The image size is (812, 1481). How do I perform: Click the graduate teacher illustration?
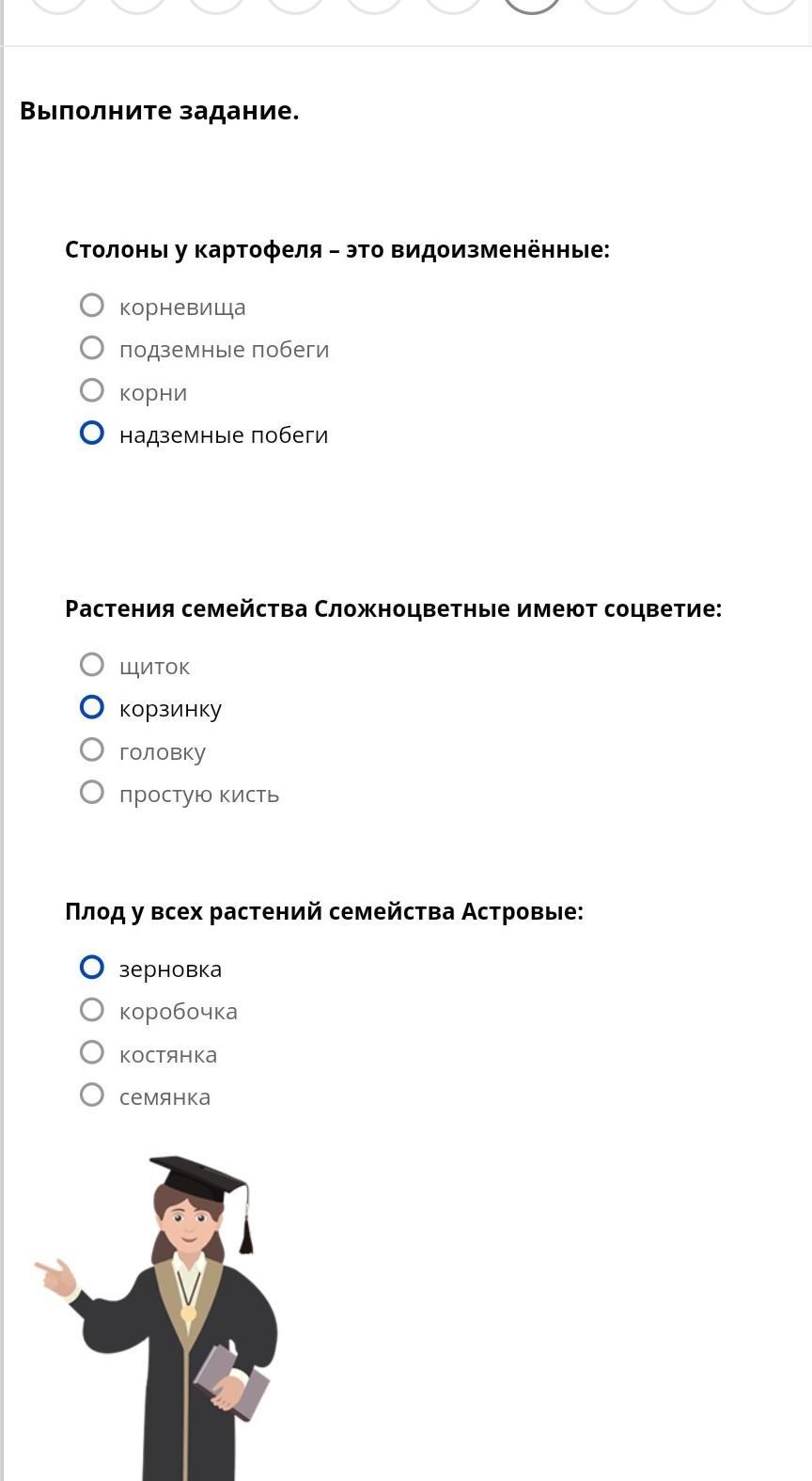(157, 1318)
